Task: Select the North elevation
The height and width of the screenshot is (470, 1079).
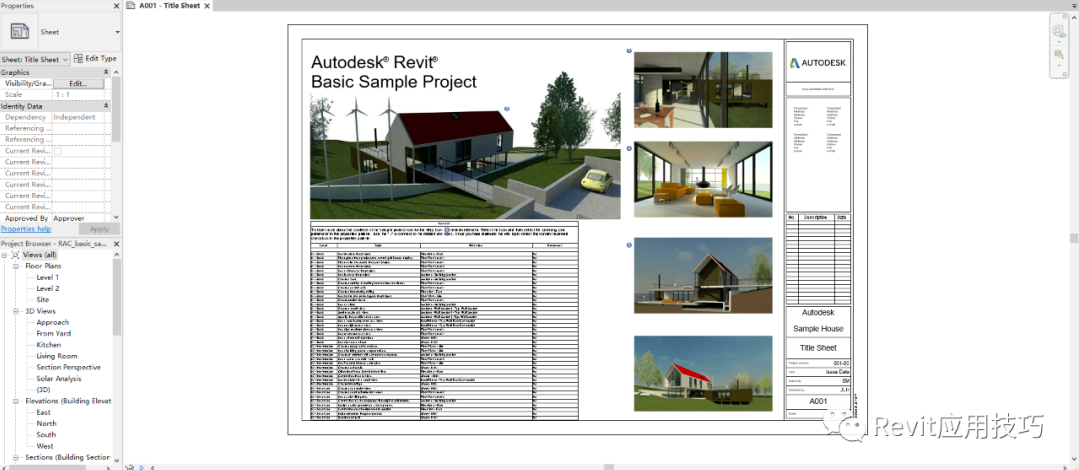Action: coord(46,423)
